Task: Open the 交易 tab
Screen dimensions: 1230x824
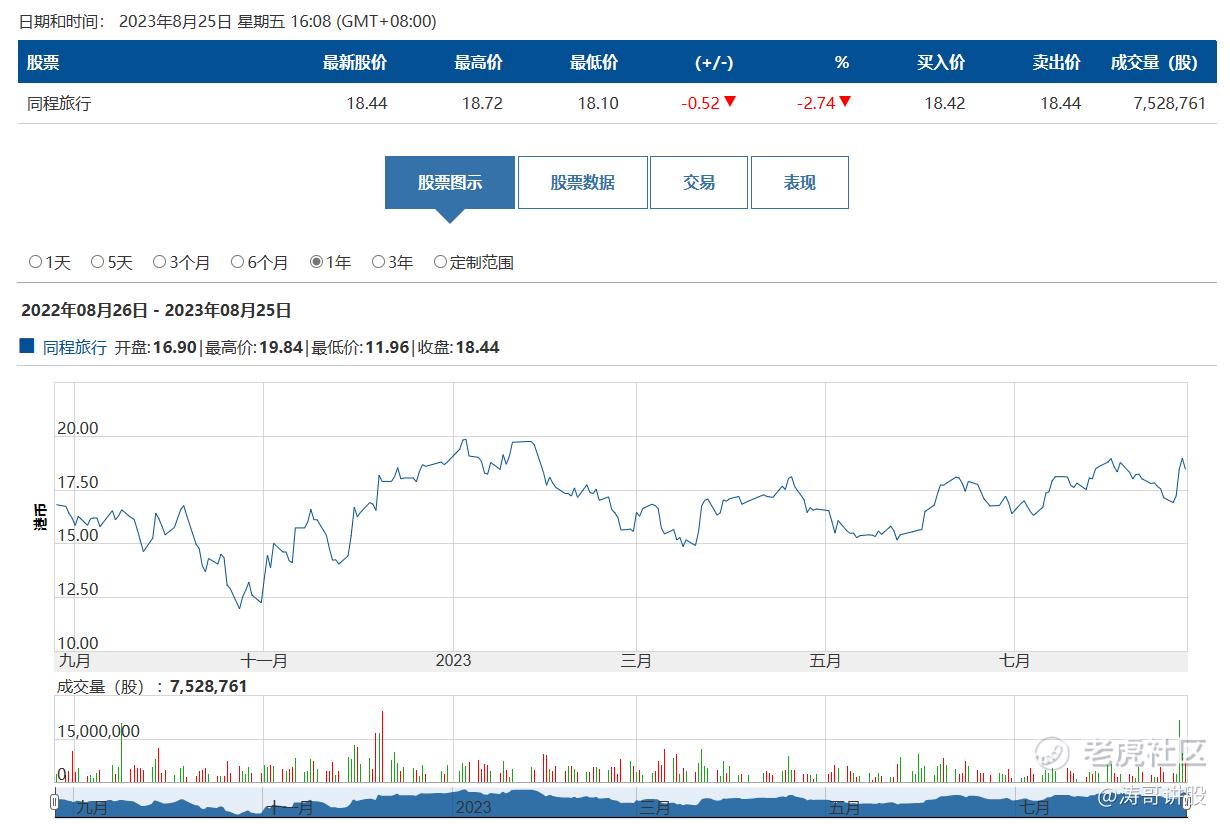Action: pyautogui.click(x=699, y=183)
